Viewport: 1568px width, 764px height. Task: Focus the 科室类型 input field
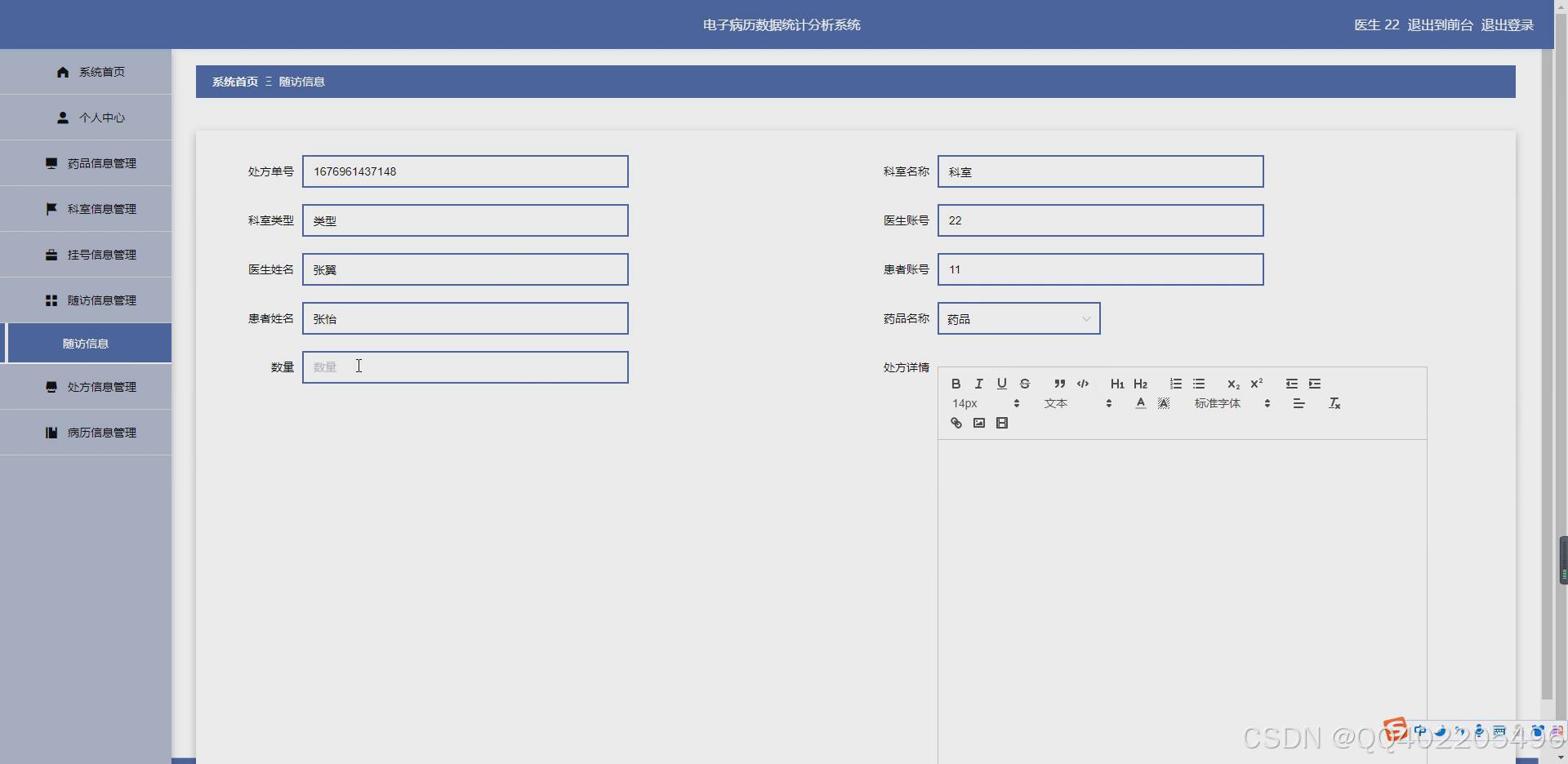(465, 220)
